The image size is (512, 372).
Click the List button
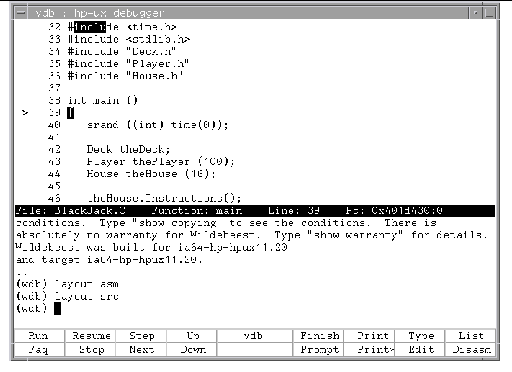(x=470, y=335)
